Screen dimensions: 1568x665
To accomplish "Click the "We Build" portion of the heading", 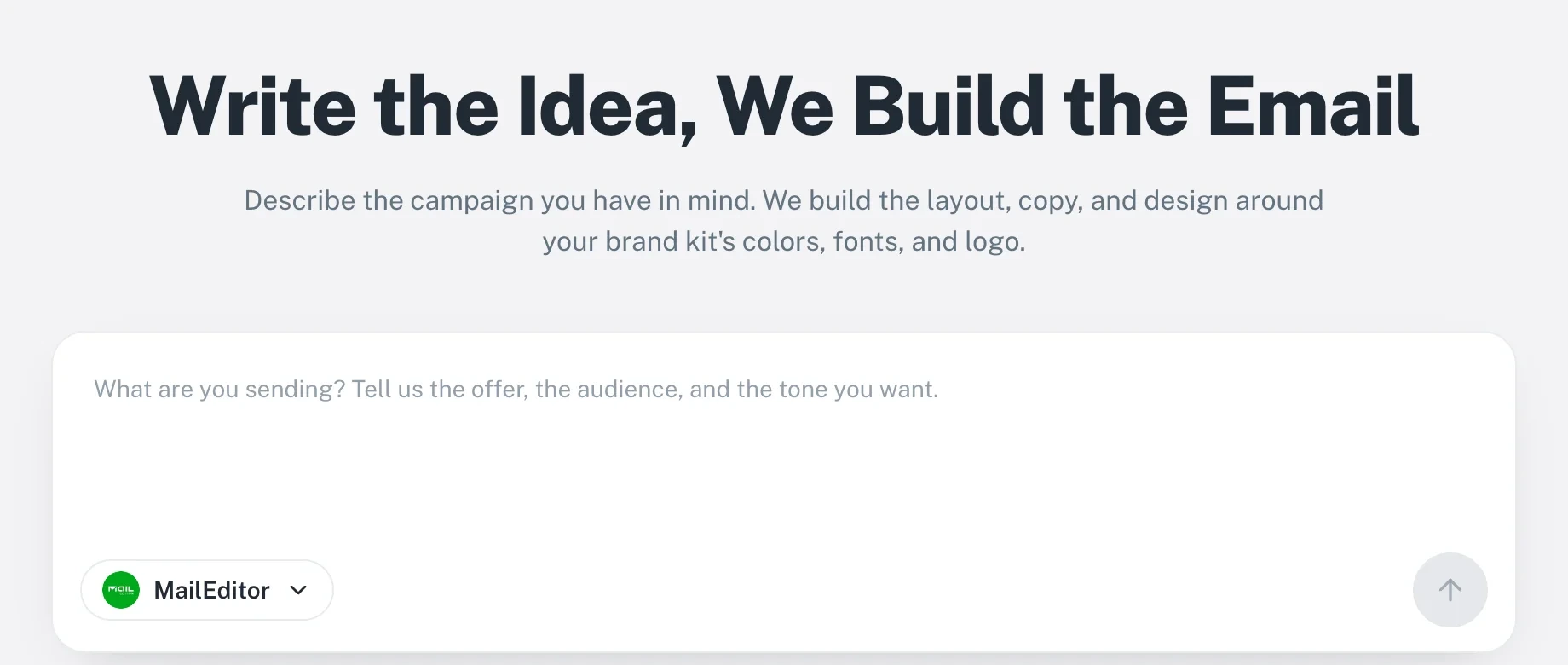I will pos(880,107).
